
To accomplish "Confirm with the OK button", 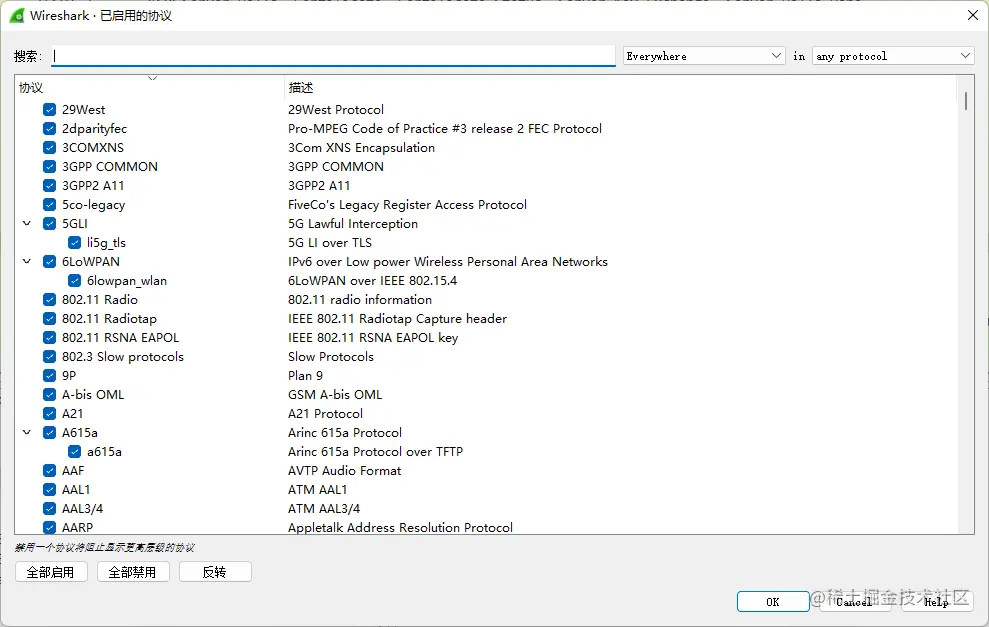I will point(773,601).
